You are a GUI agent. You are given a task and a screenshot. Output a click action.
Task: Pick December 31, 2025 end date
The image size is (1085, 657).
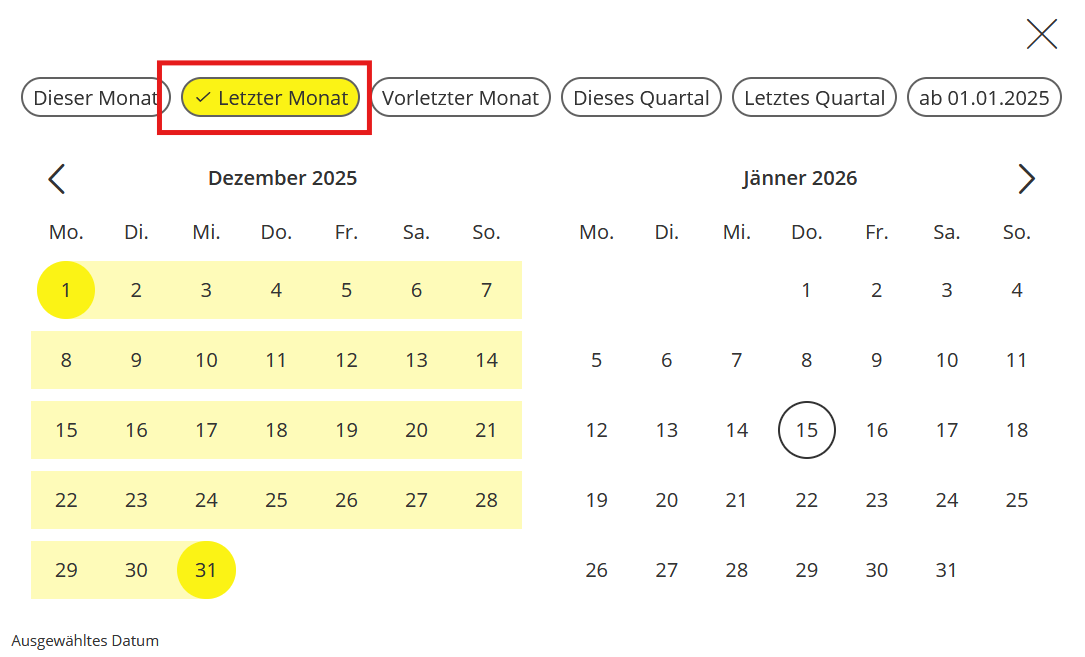click(206, 571)
